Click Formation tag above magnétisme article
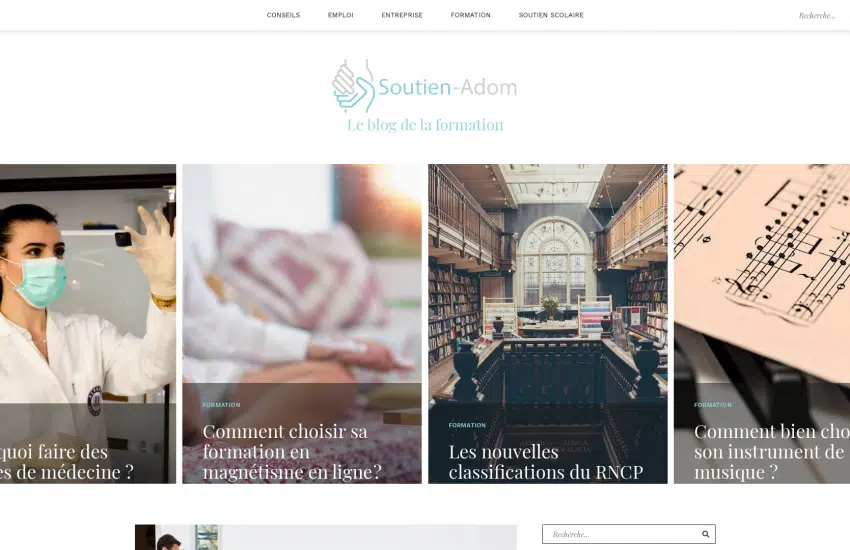Image resolution: width=850 pixels, height=550 pixels. (221, 405)
